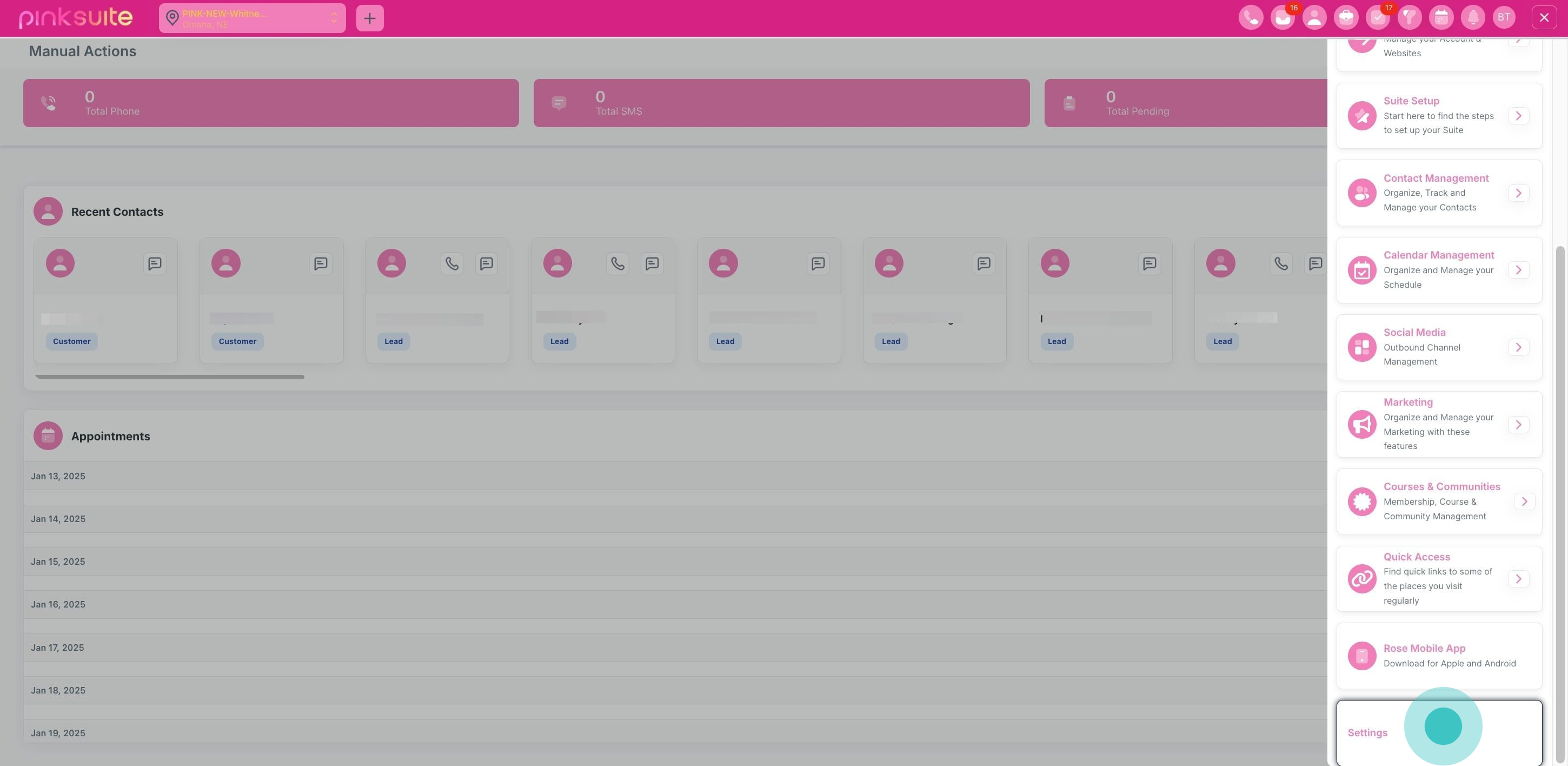The height and width of the screenshot is (766, 1568).
Task: Expand the Social Media chevron arrow
Action: 1518,347
